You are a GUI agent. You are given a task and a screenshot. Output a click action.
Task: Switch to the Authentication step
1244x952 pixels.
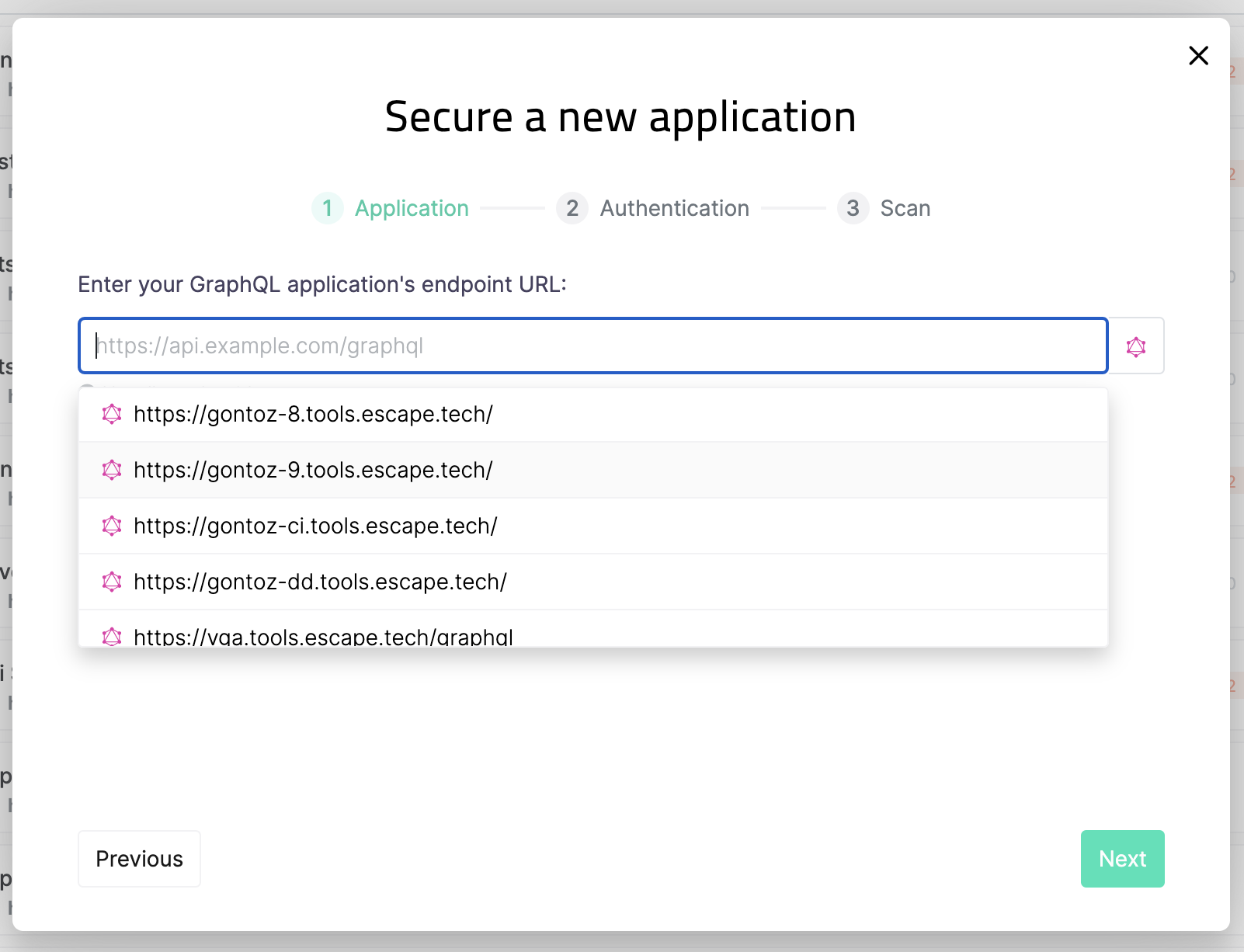(x=674, y=208)
